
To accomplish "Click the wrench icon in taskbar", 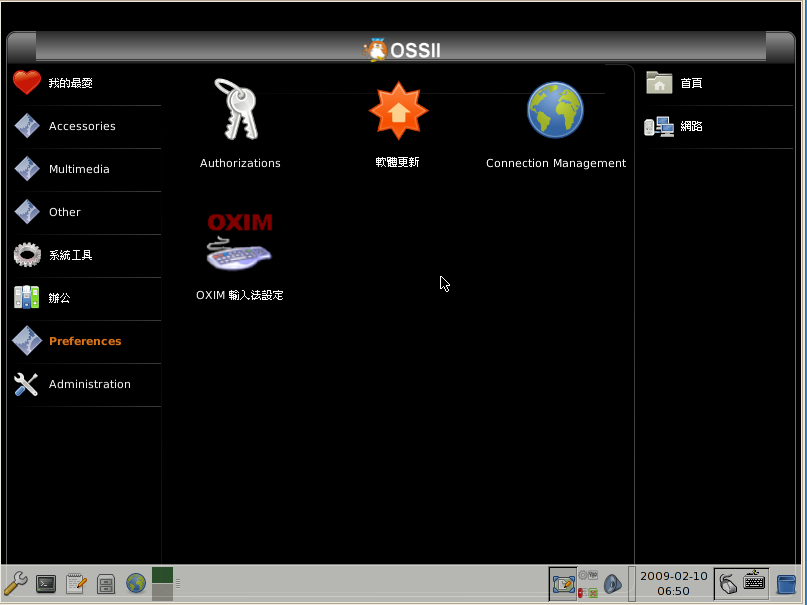I will [x=15, y=583].
